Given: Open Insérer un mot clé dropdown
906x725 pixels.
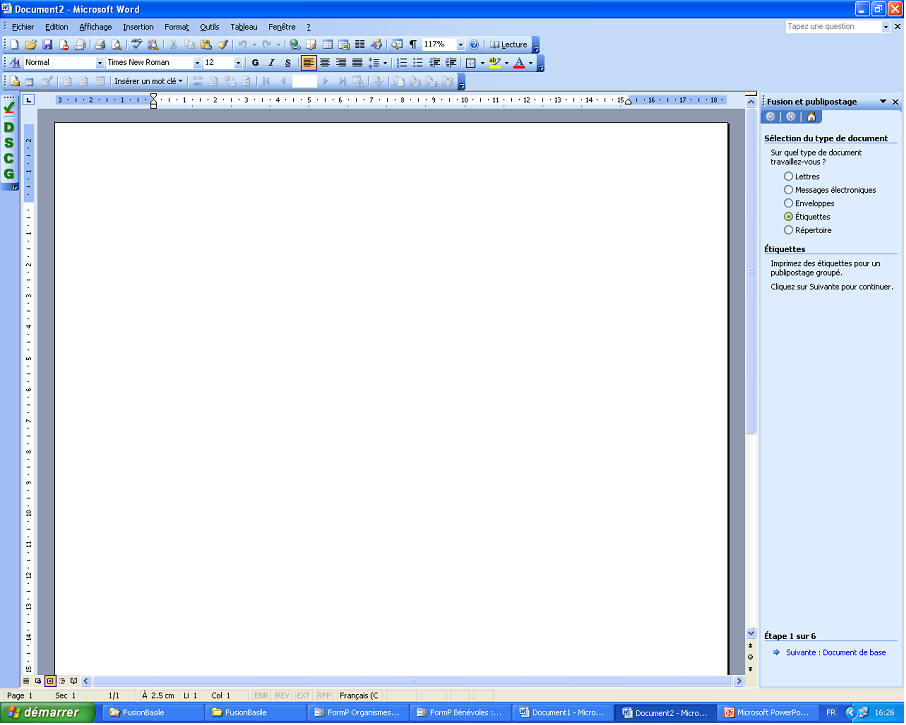Looking at the screenshot, I should coord(148,81).
